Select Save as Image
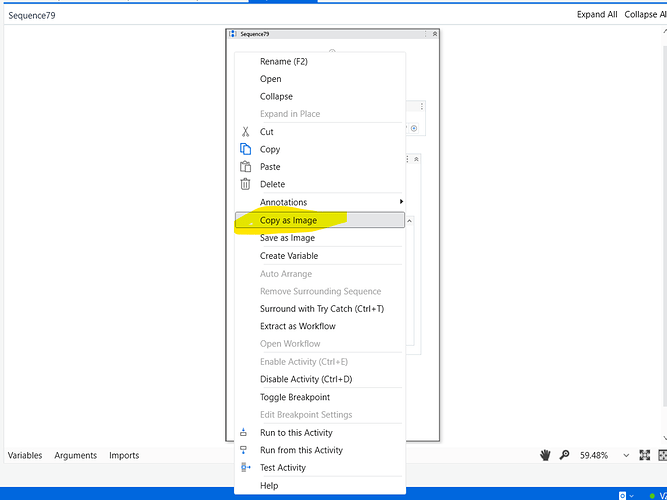The image size is (667, 500). tap(288, 237)
